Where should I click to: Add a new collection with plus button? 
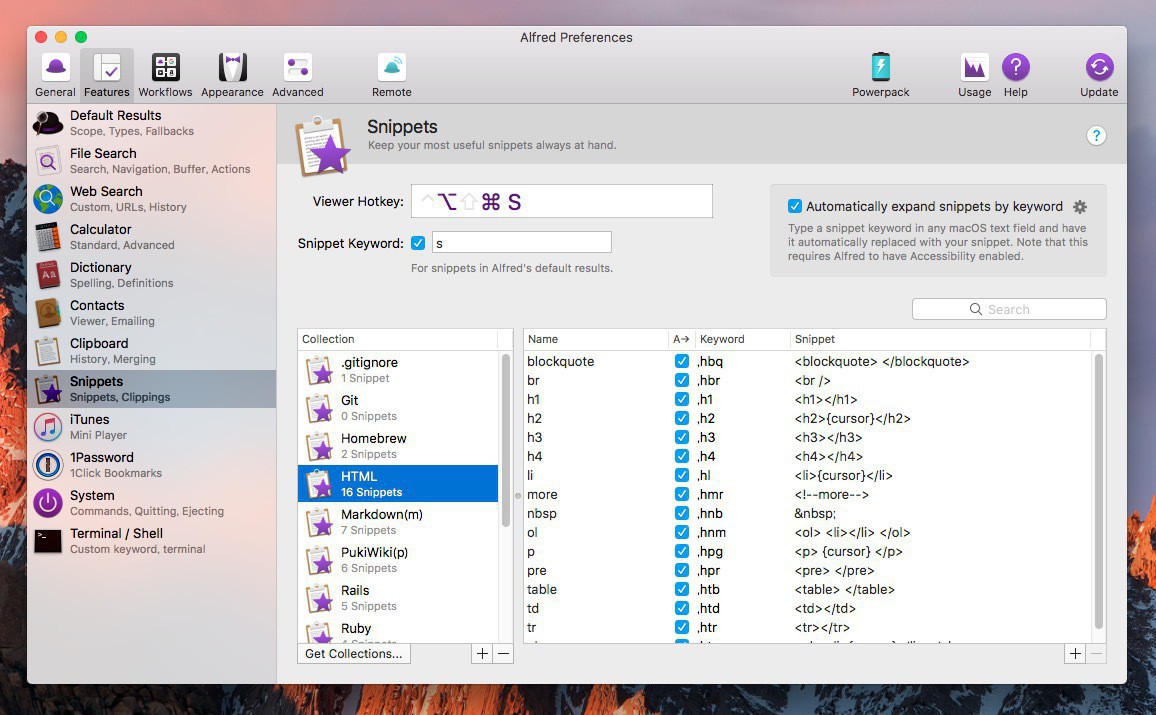click(x=482, y=654)
